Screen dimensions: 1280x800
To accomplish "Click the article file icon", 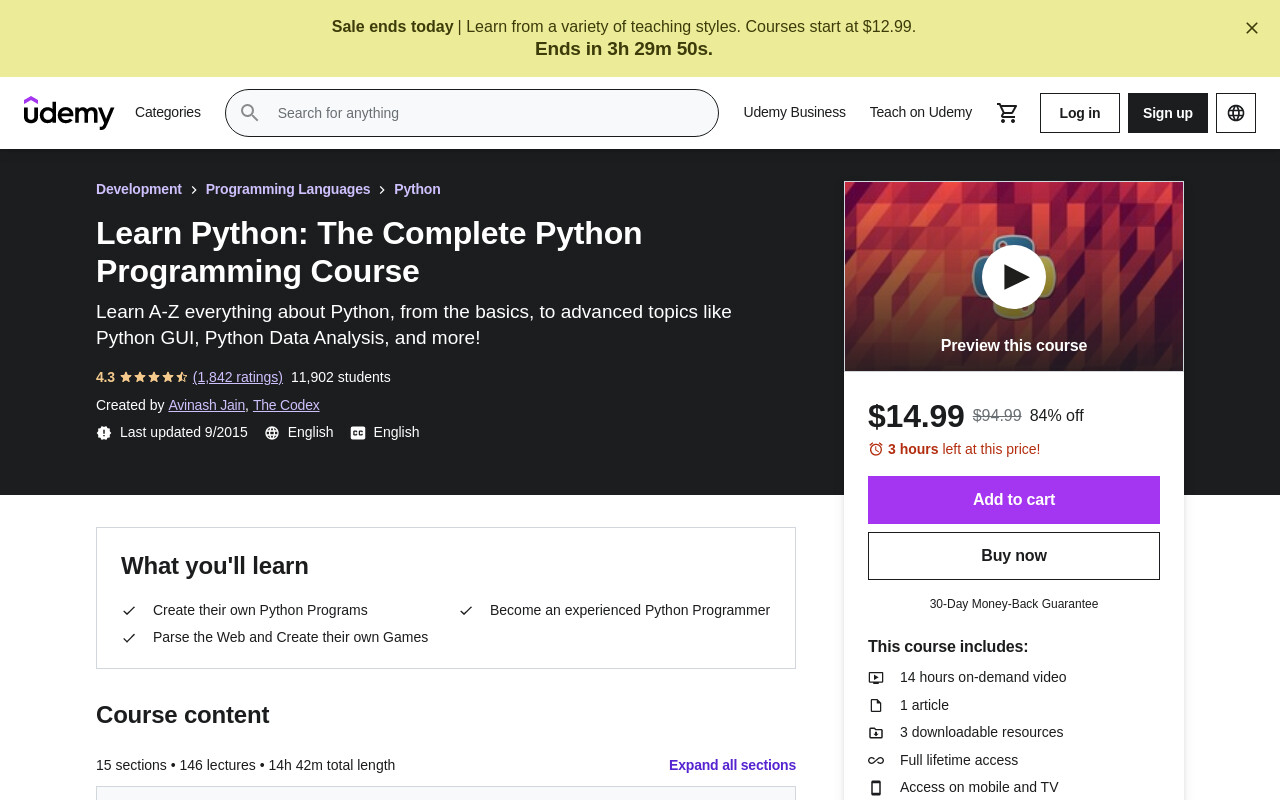I will (876, 705).
